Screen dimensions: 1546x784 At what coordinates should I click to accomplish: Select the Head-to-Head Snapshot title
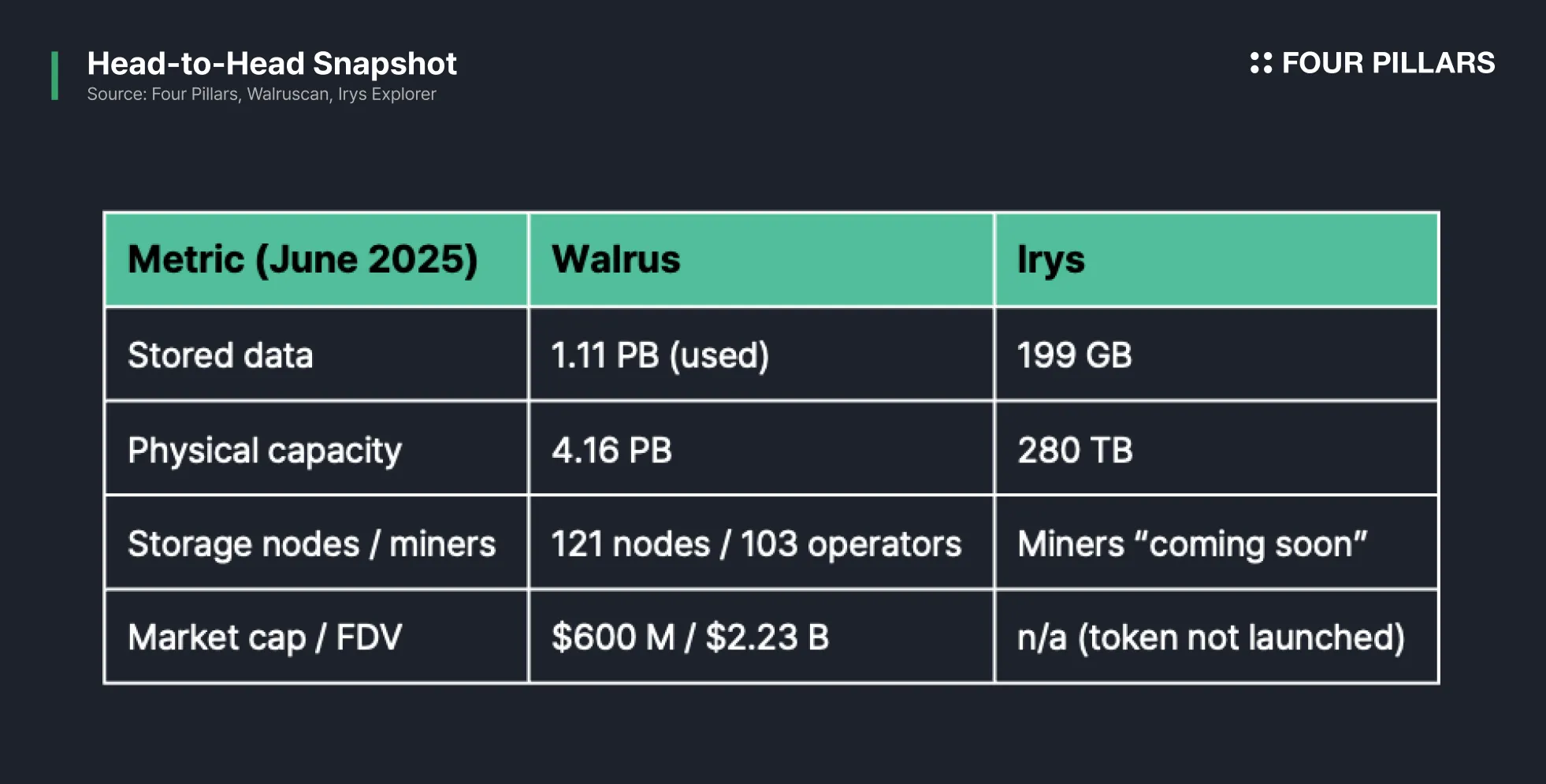(x=272, y=64)
